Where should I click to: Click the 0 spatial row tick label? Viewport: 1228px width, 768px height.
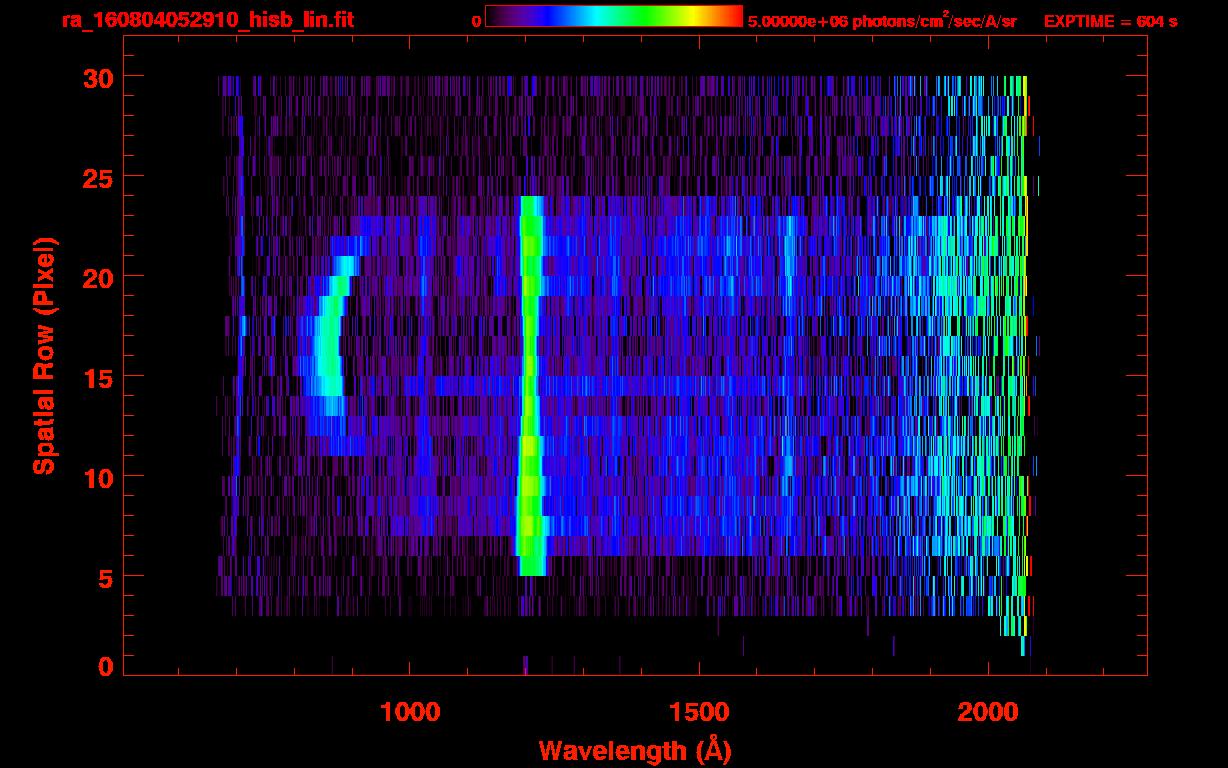point(106,667)
